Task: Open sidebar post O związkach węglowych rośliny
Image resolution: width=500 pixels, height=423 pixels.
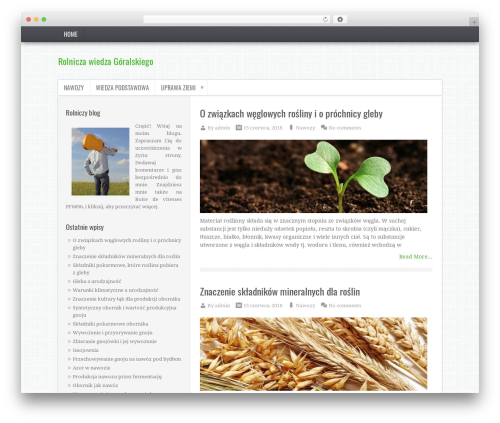Action: coord(127,244)
